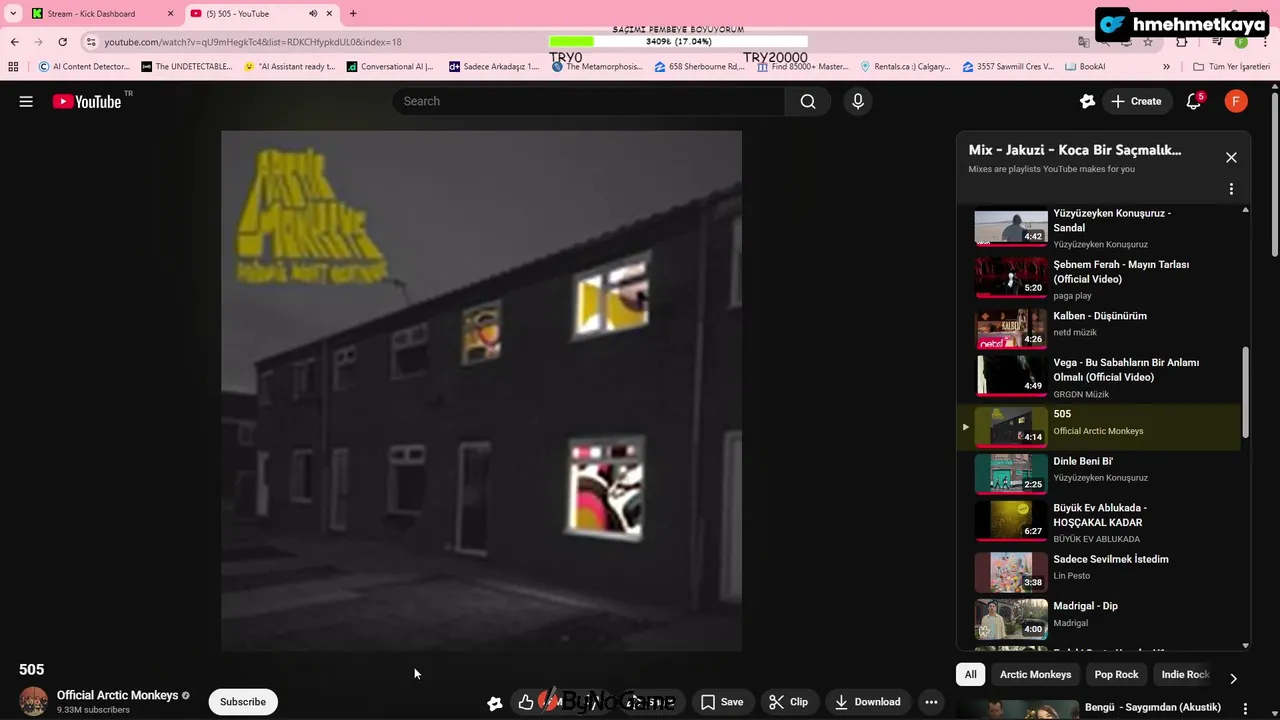Open the Create menu
The width and height of the screenshot is (1280, 720).
click(x=1136, y=101)
